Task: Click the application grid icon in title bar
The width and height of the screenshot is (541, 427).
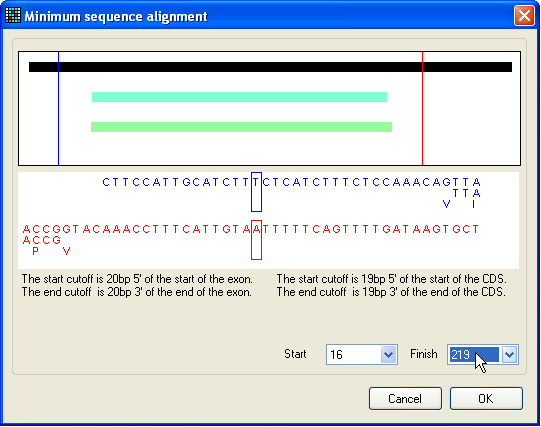Action: pyautogui.click(x=13, y=16)
